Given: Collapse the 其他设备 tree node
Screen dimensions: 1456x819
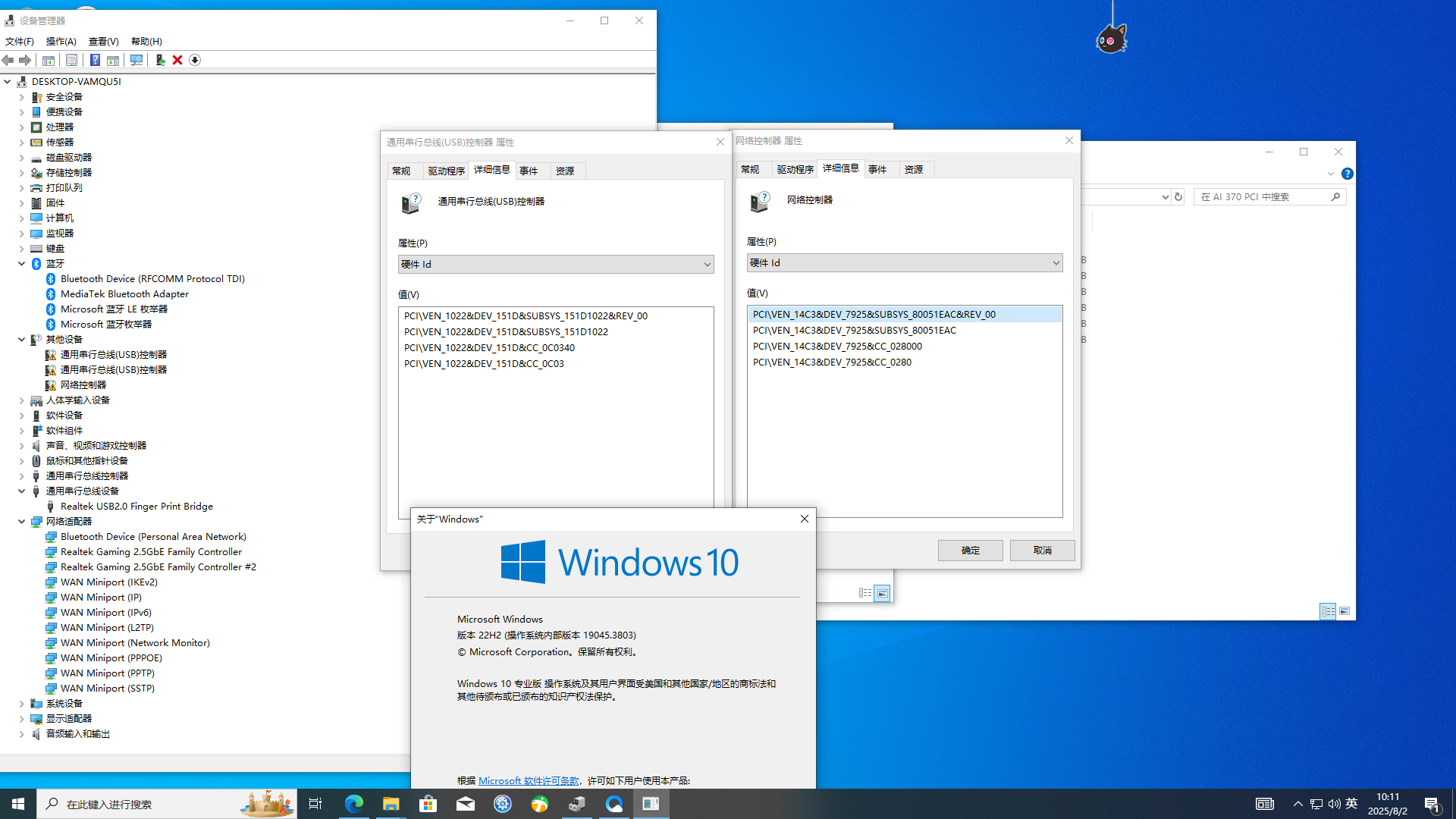Looking at the screenshot, I should [22, 340].
